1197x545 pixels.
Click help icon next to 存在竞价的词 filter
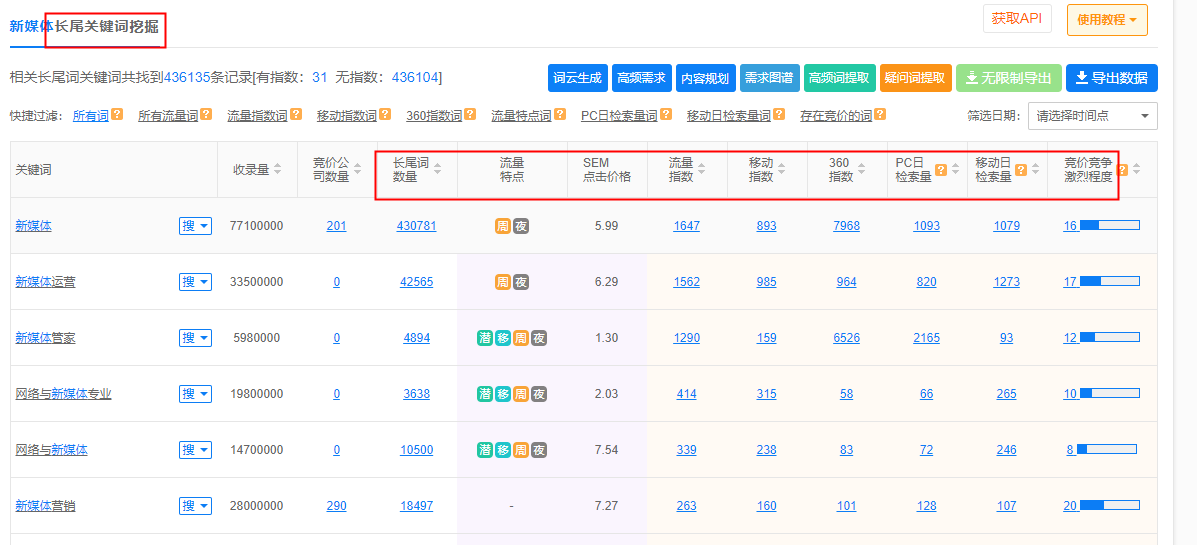click(x=880, y=115)
